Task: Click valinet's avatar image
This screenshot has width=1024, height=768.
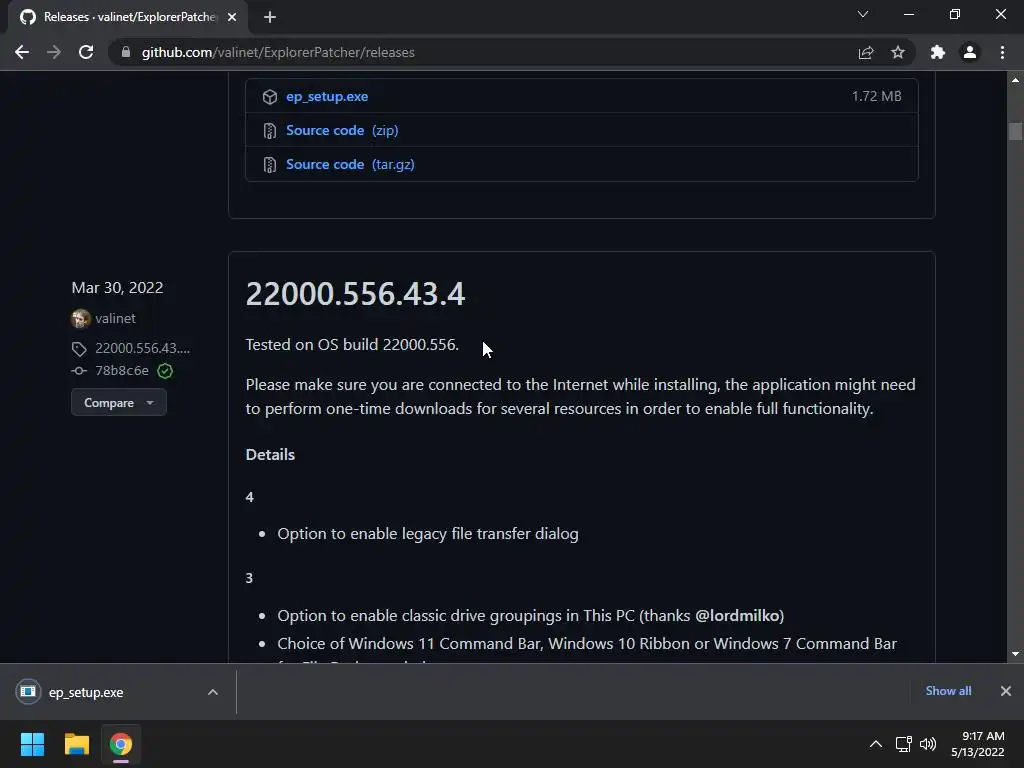Action: pos(81,319)
